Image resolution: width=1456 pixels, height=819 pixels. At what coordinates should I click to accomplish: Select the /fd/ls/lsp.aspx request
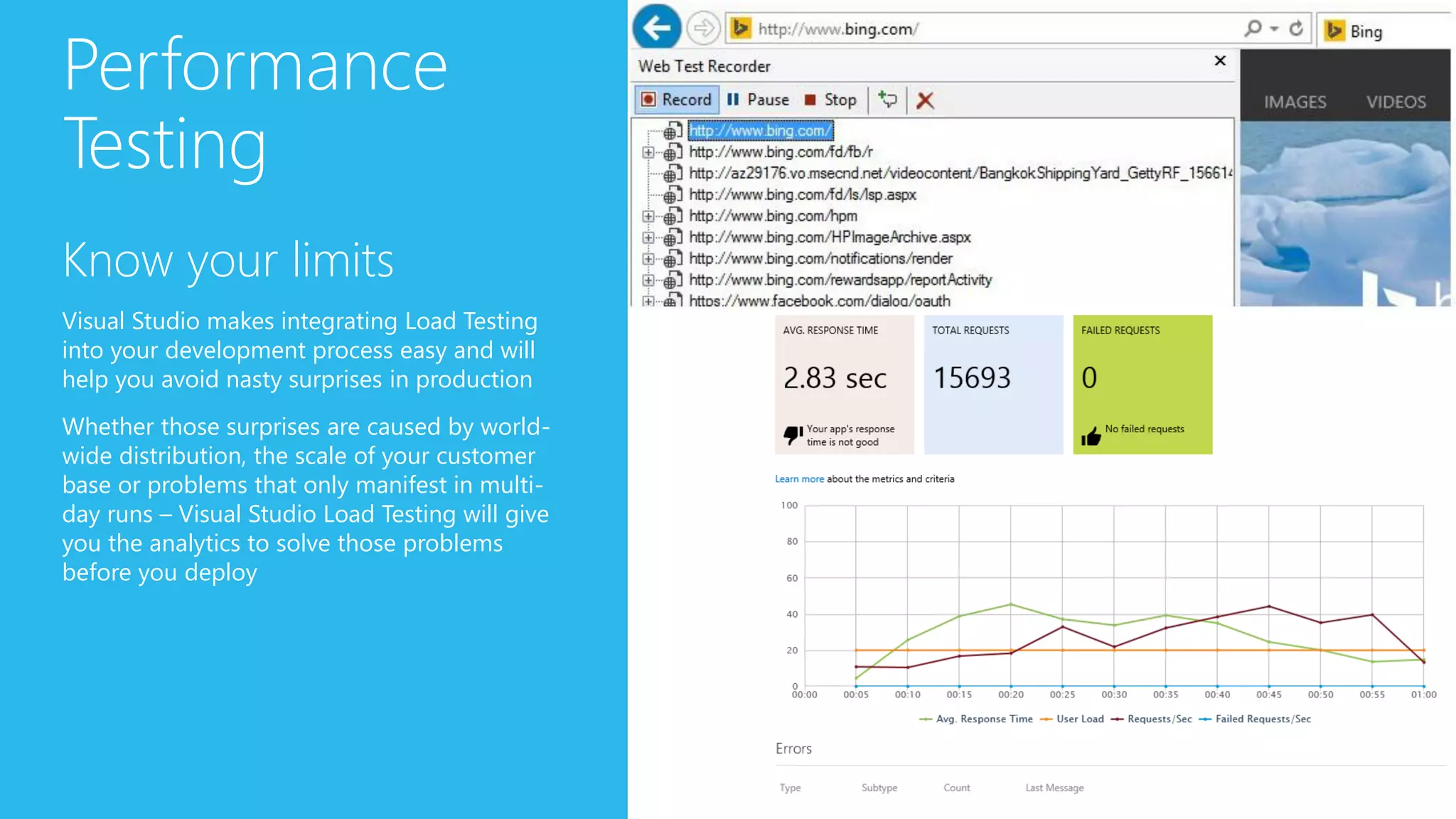(x=803, y=195)
